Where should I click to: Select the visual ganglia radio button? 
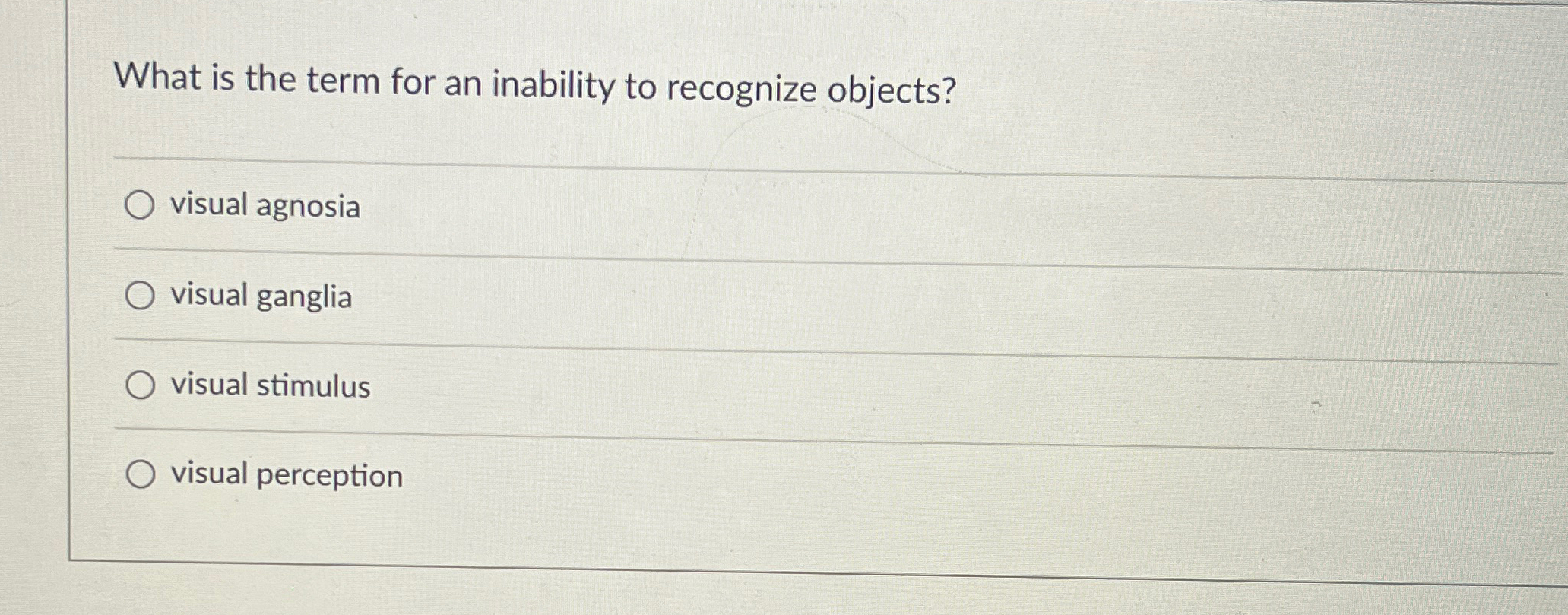pos(141,296)
